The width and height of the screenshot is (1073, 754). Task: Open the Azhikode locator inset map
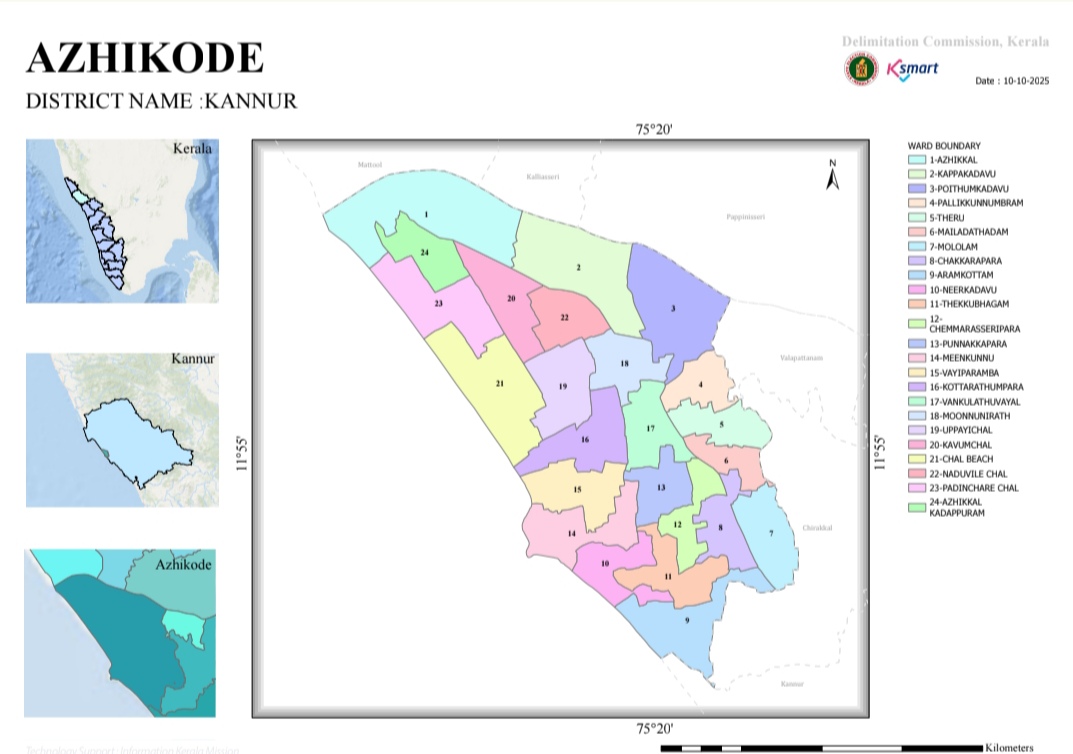point(120,633)
